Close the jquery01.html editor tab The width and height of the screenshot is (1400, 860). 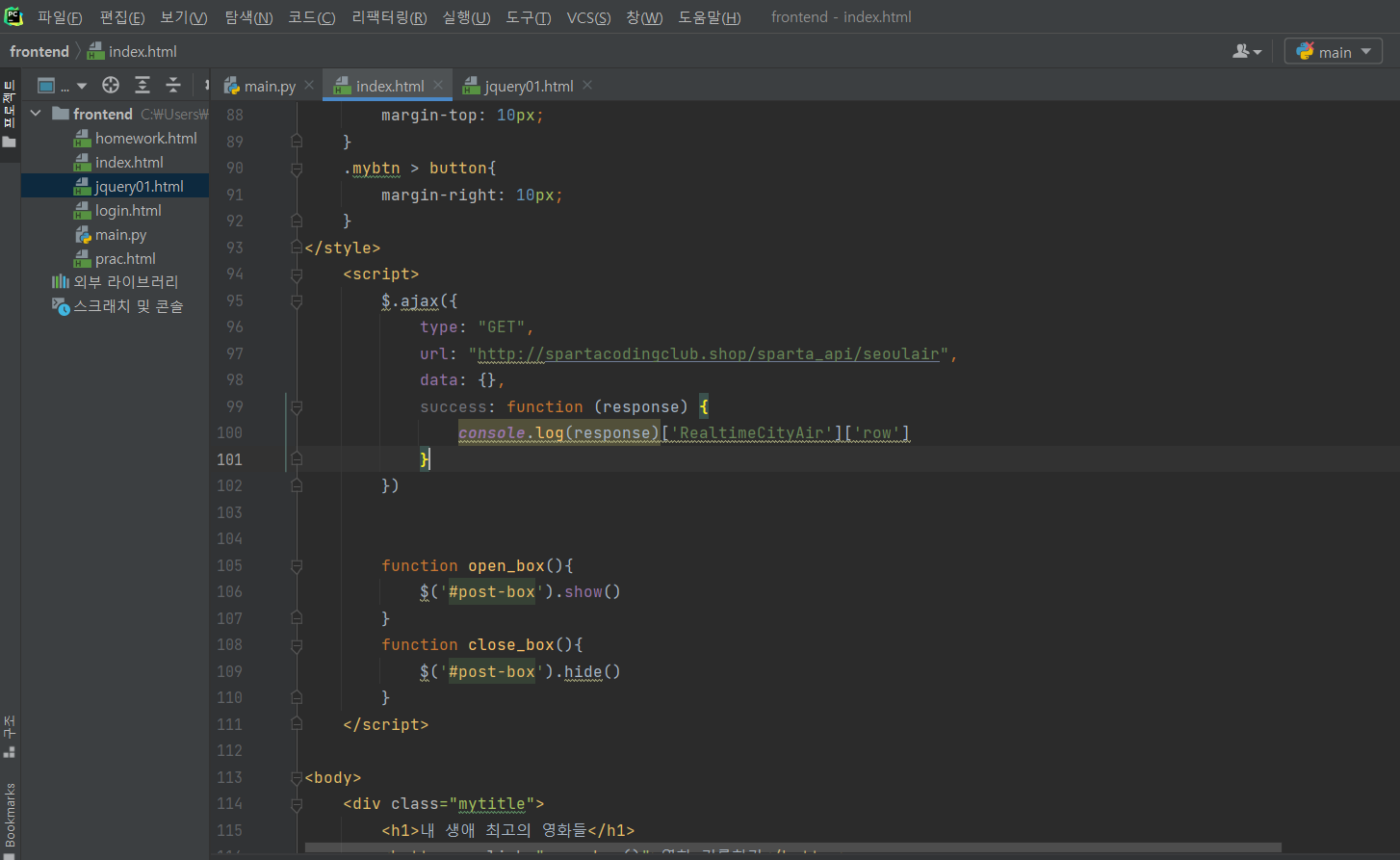pyautogui.click(x=587, y=85)
